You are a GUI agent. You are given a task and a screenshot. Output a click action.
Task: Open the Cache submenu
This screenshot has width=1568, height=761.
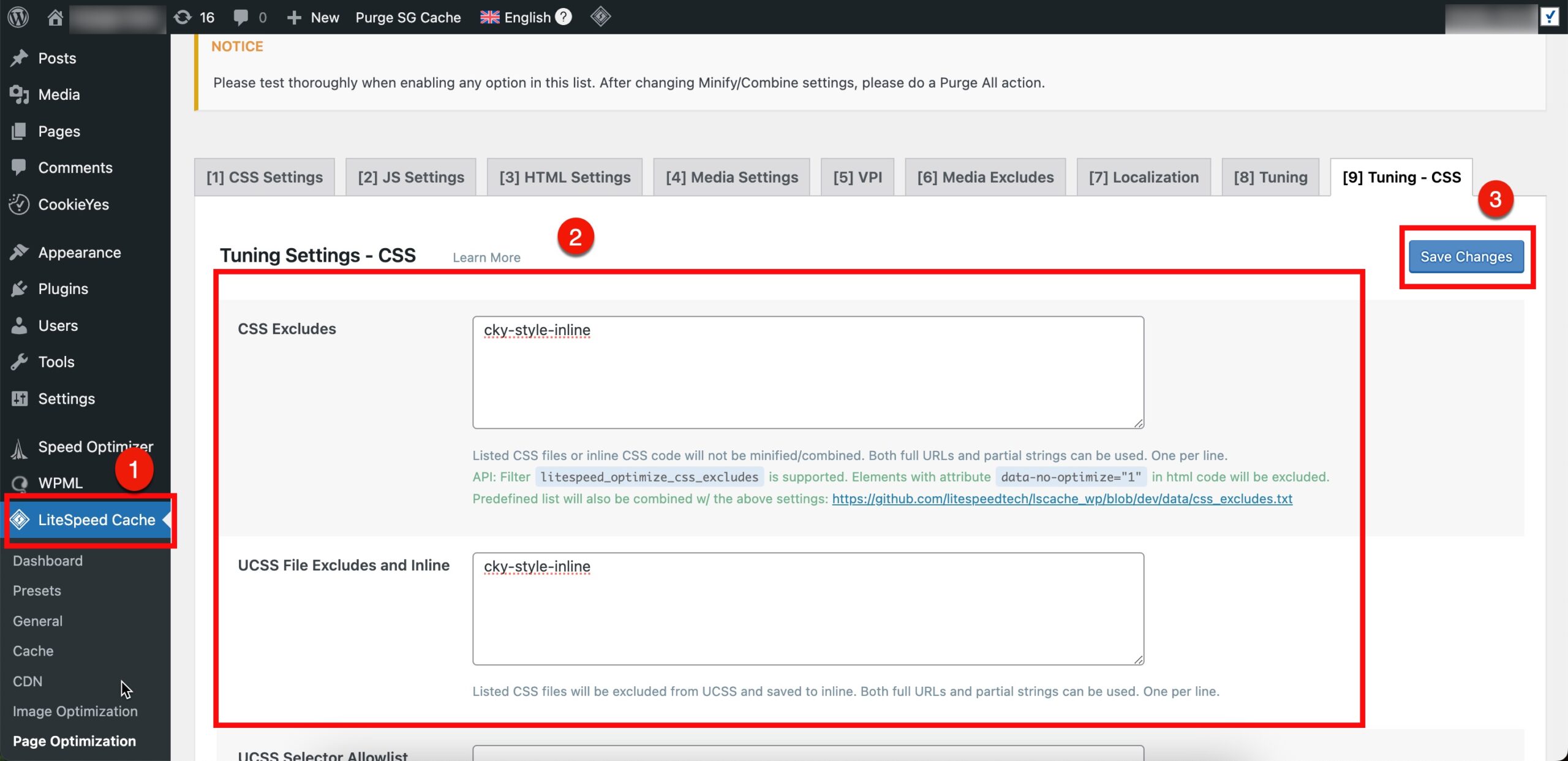click(33, 651)
